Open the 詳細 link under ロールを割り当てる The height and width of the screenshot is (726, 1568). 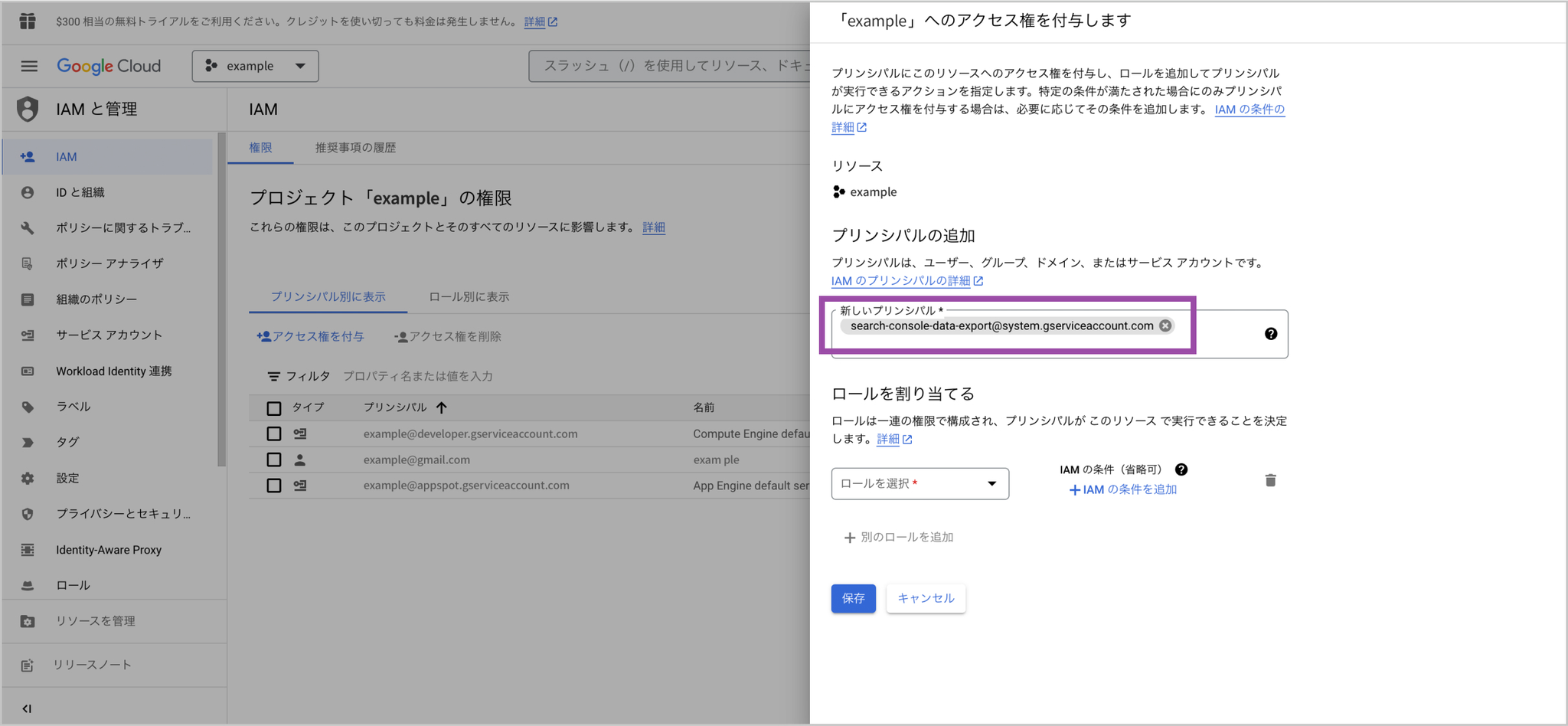(x=894, y=439)
